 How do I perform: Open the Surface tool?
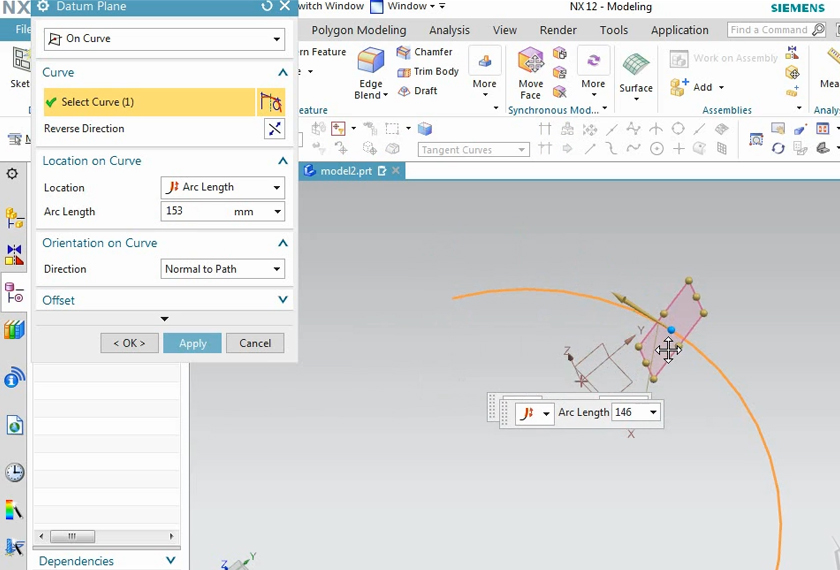[636, 68]
